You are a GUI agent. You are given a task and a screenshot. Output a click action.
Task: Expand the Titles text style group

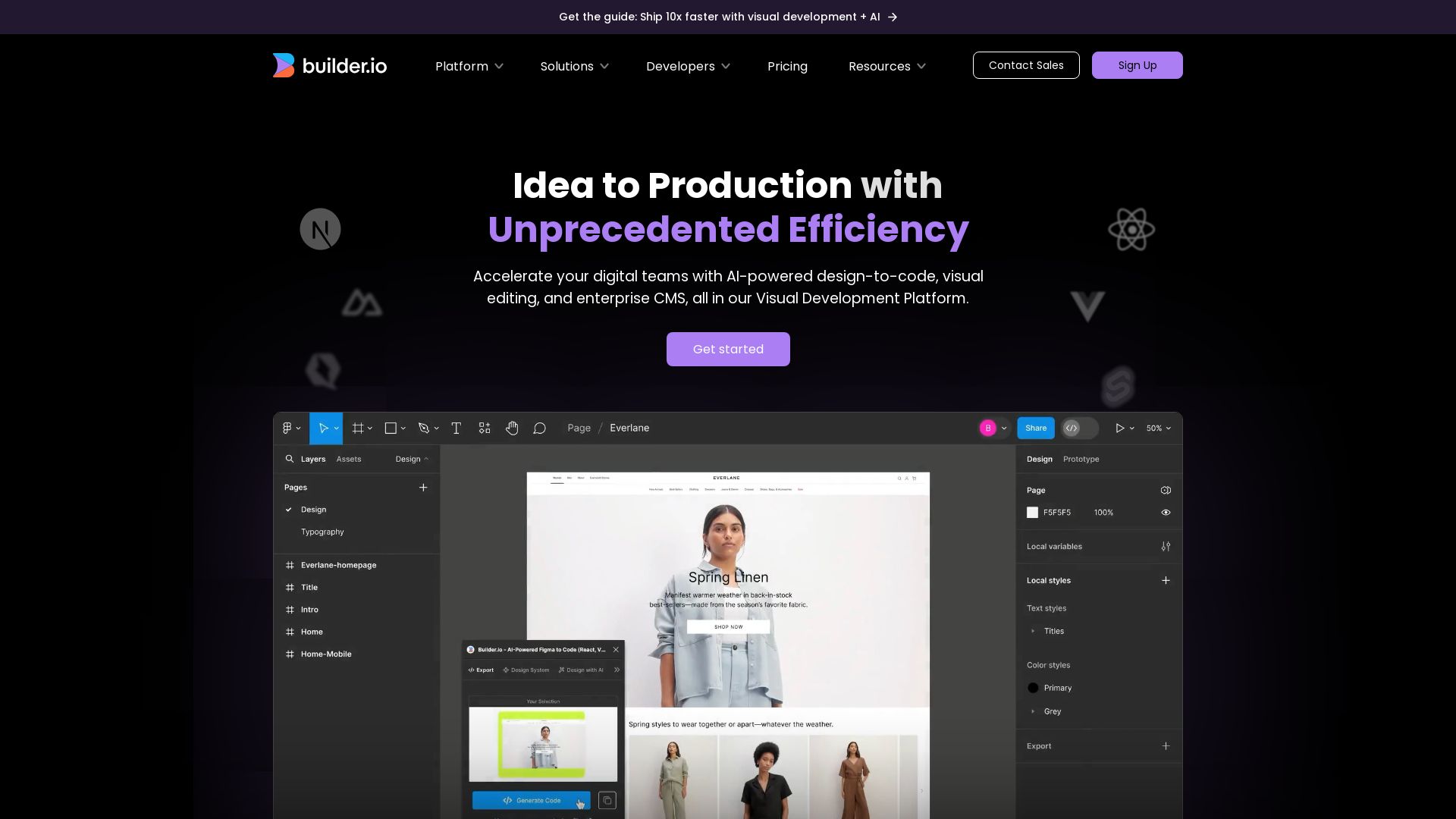[x=1033, y=631]
